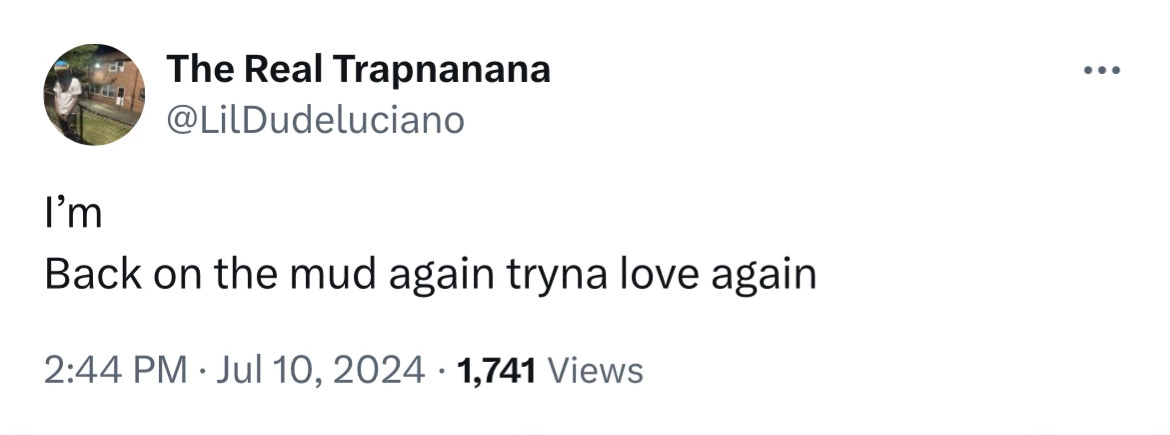Click the word "love" in the tweet
Image resolution: width=1170 pixels, height=435 pixels.
669,274
